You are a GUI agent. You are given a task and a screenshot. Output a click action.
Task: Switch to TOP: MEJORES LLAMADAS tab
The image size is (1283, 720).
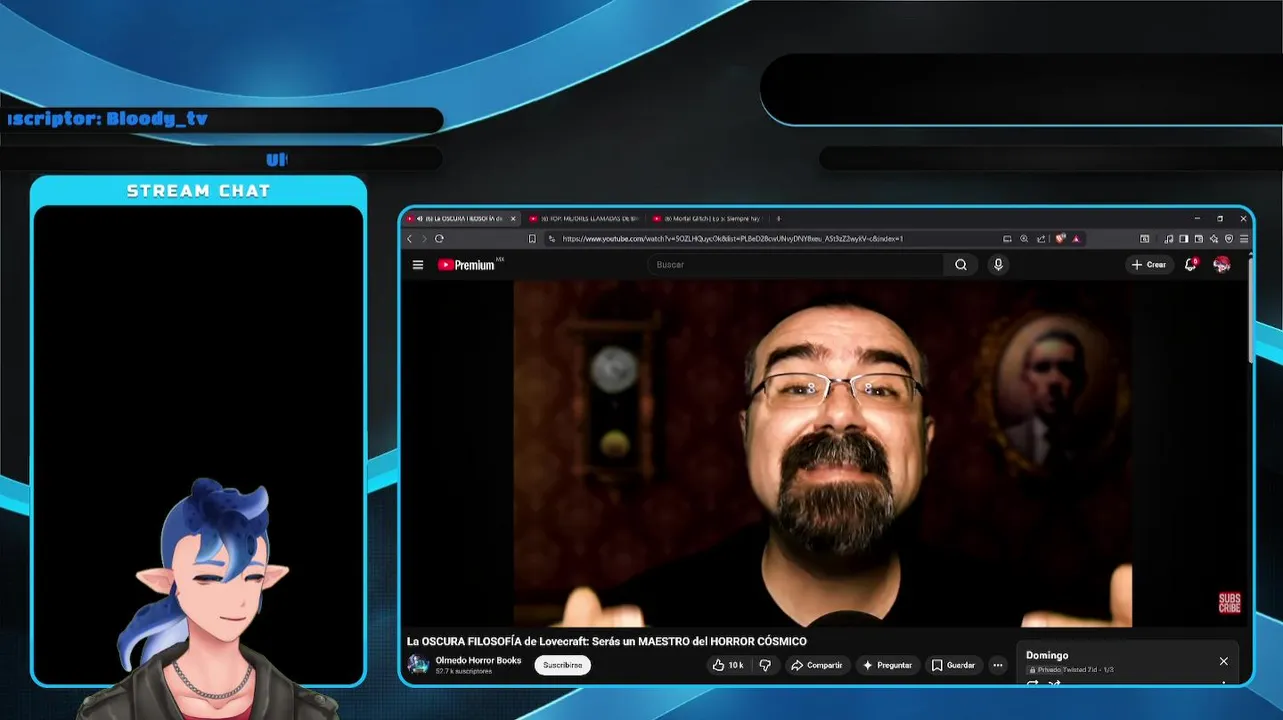pyautogui.click(x=585, y=218)
